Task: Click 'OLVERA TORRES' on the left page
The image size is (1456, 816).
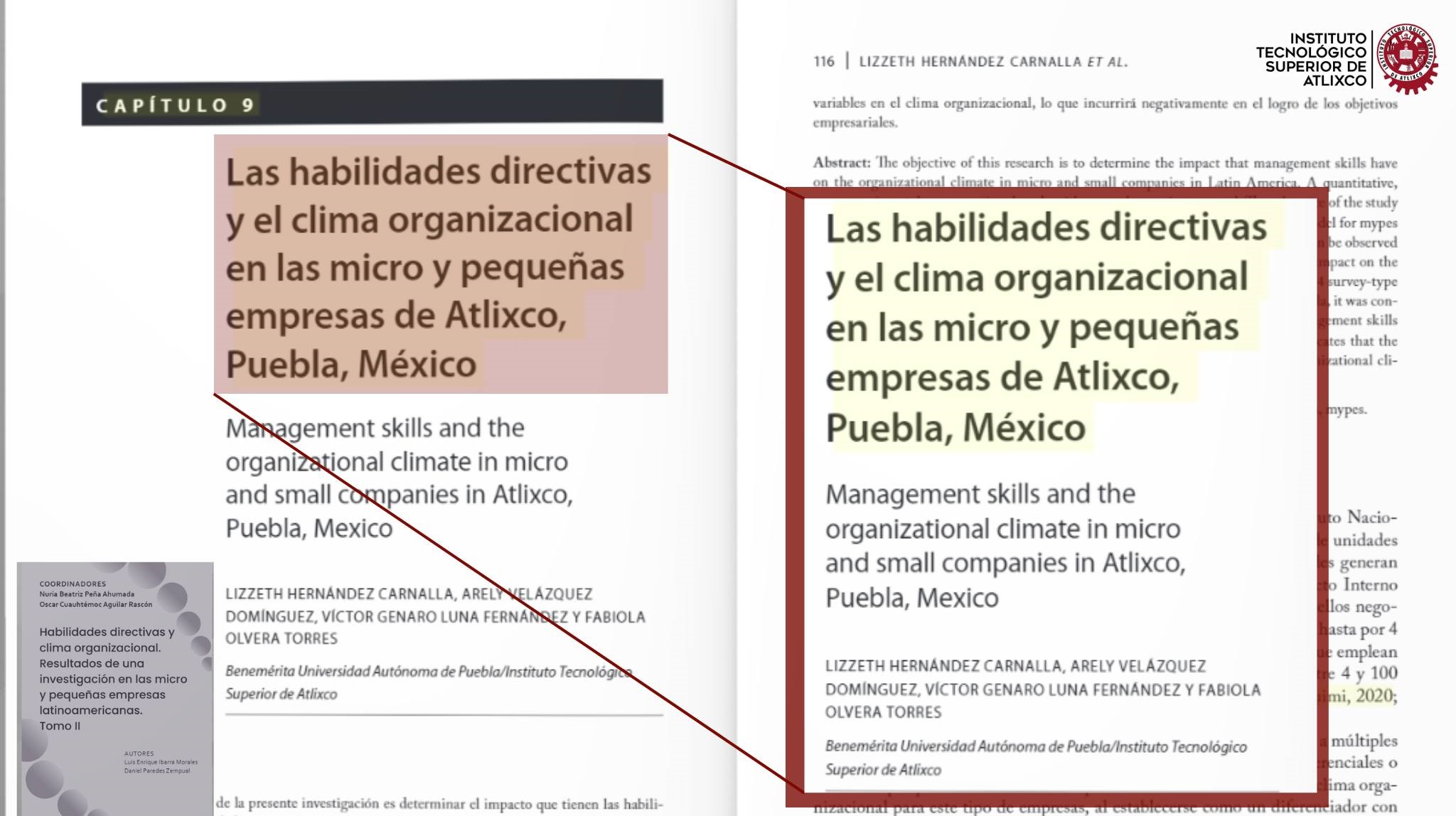Action: (x=282, y=638)
